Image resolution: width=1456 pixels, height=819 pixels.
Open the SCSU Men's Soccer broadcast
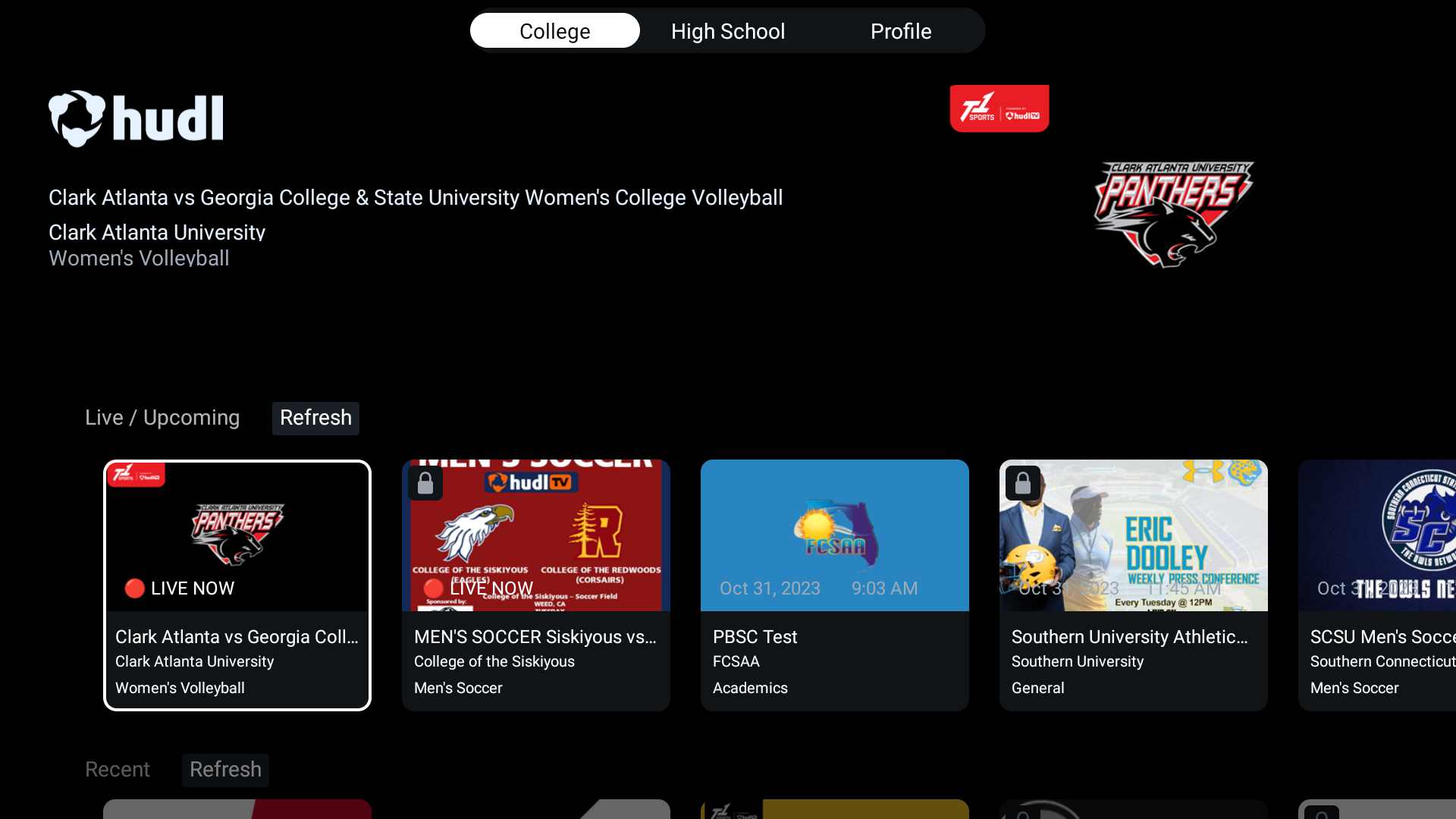point(1403,585)
